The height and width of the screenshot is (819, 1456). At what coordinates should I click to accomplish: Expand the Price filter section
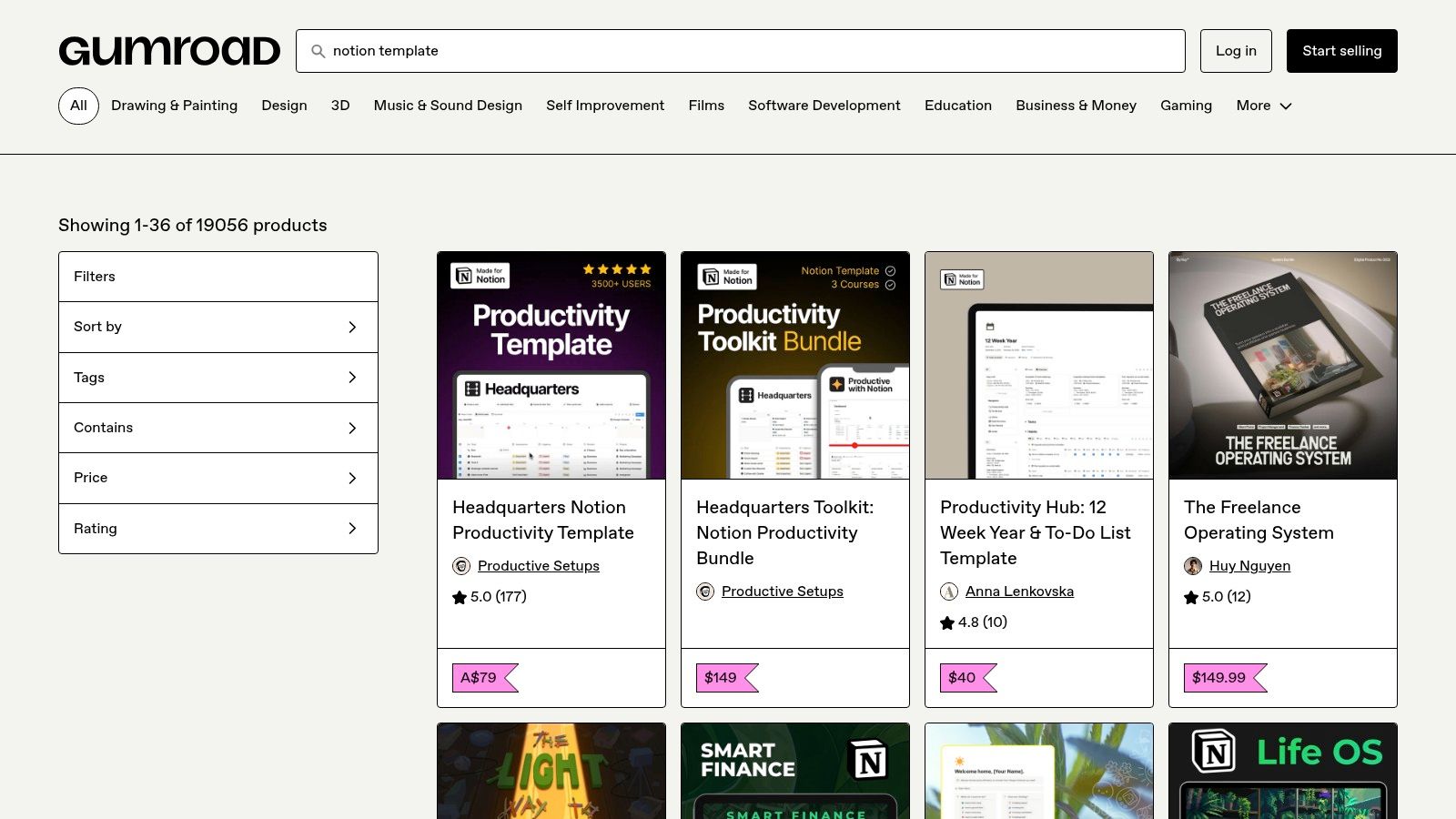217,478
